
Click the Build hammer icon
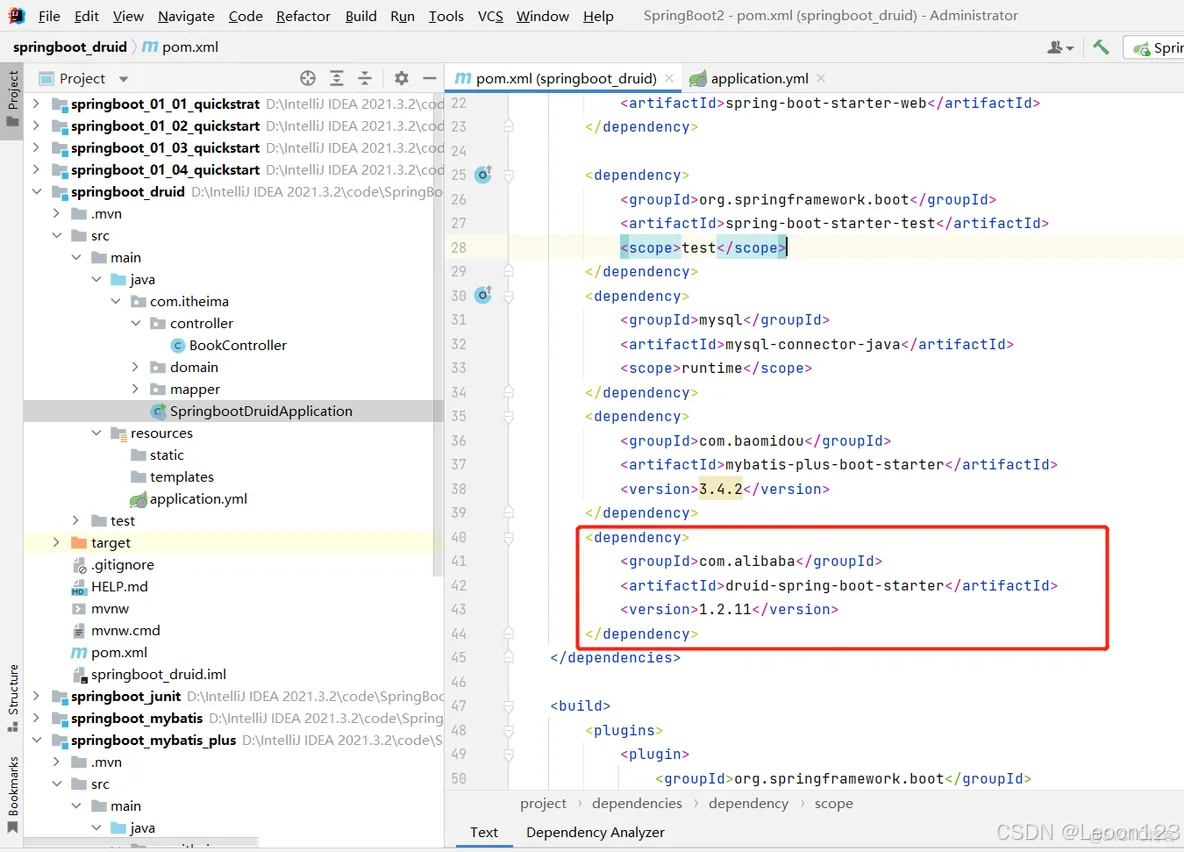pos(1101,48)
